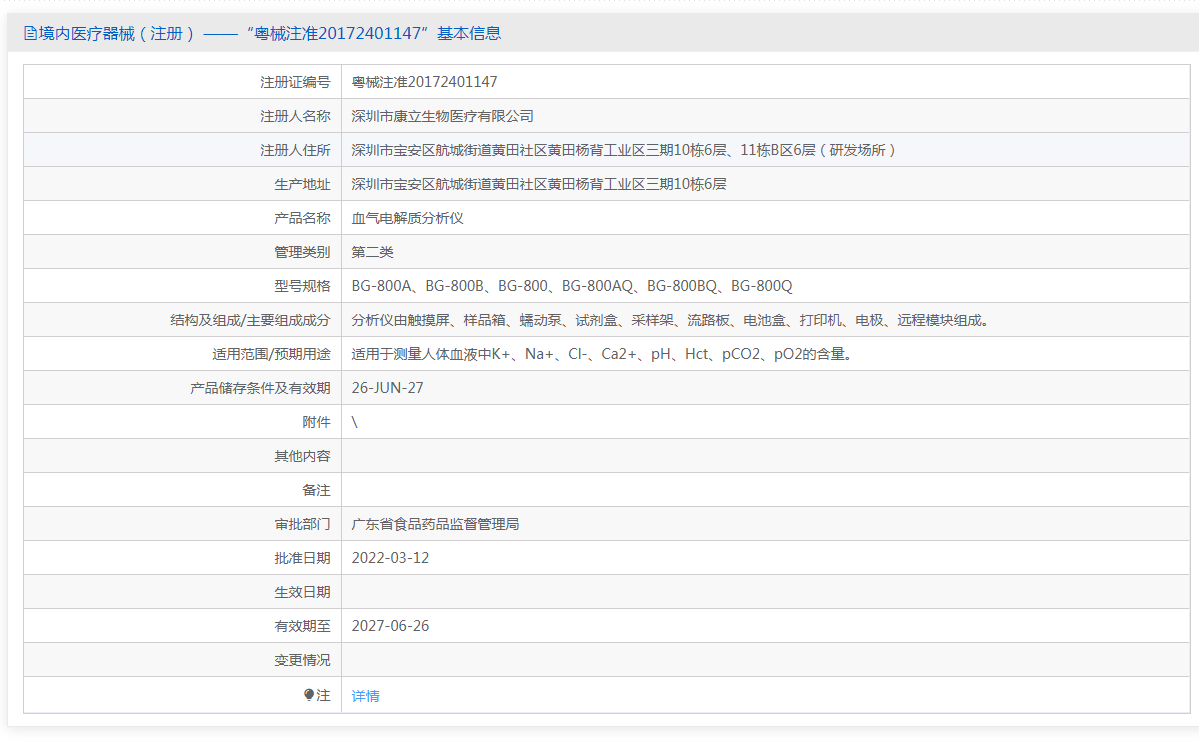Click the 变更情况 row label

coord(302,660)
